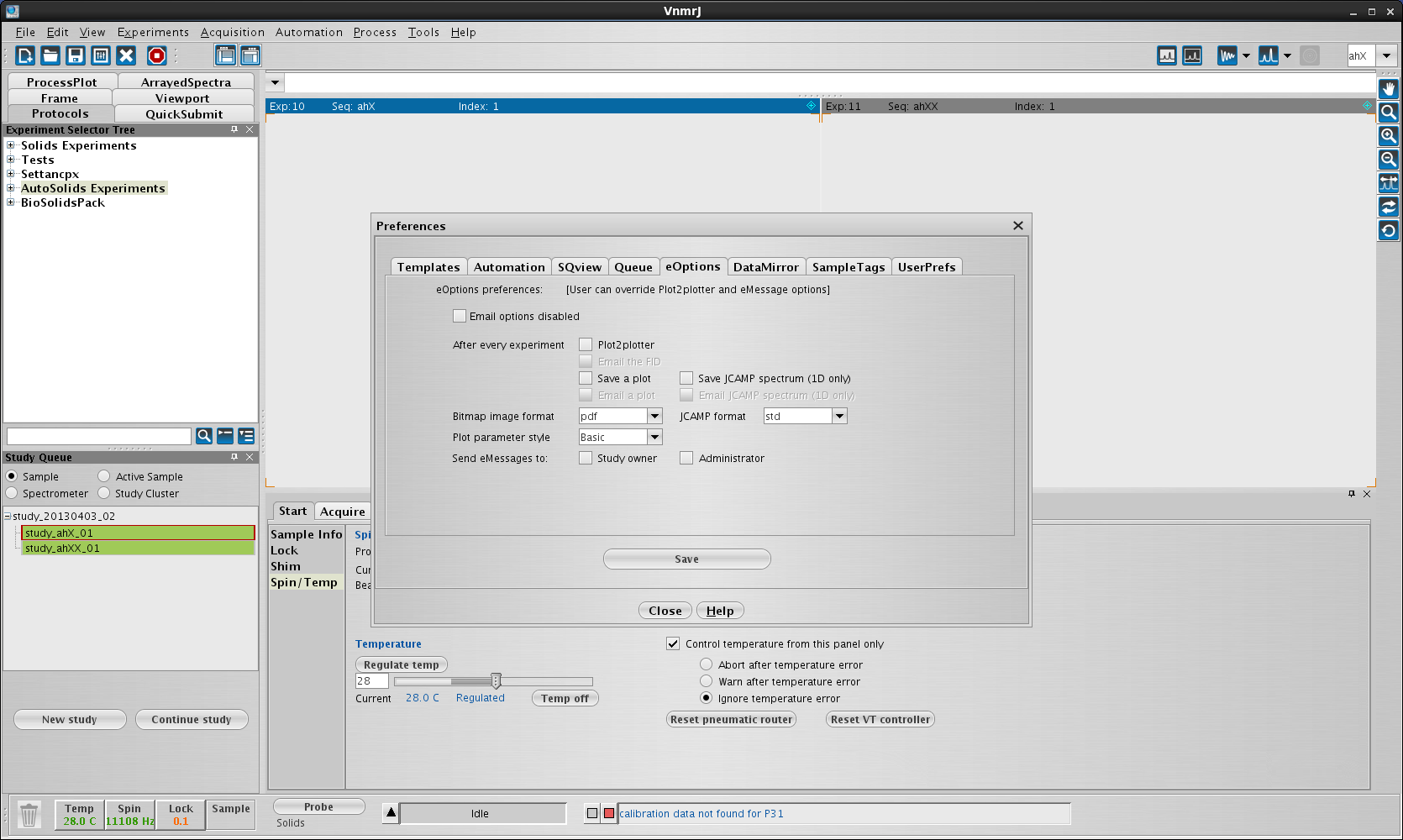Viewport: 1403px width, 840px height.
Task: Switch to the DataMirror tab
Action: [x=765, y=267]
